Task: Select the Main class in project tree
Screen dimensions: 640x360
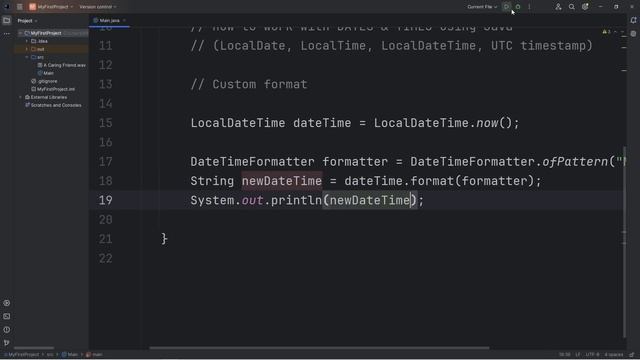Action: [46, 73]
